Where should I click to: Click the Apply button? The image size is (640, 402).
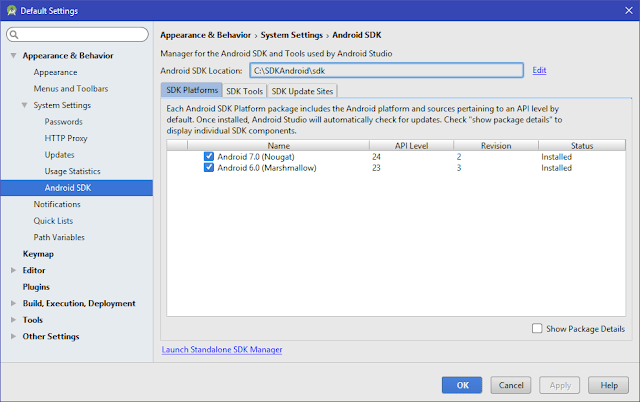click(560, 385)
